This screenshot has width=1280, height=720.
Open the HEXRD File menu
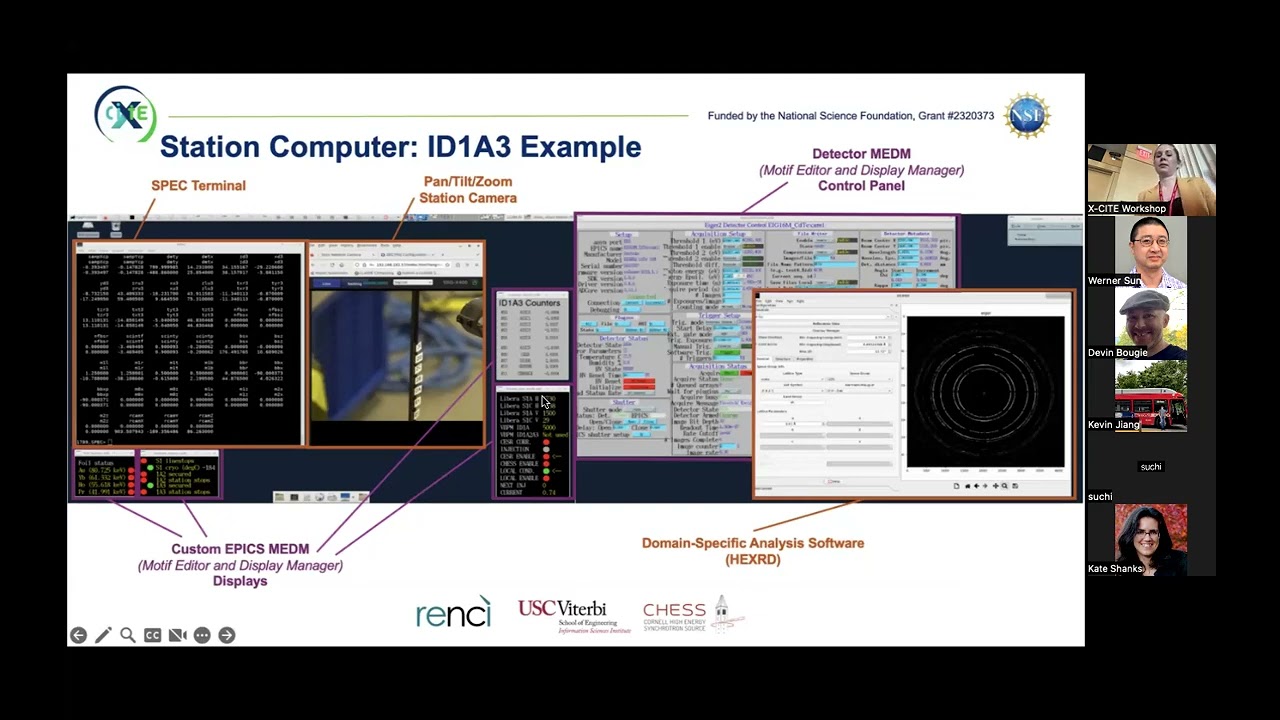coord(758,301)
